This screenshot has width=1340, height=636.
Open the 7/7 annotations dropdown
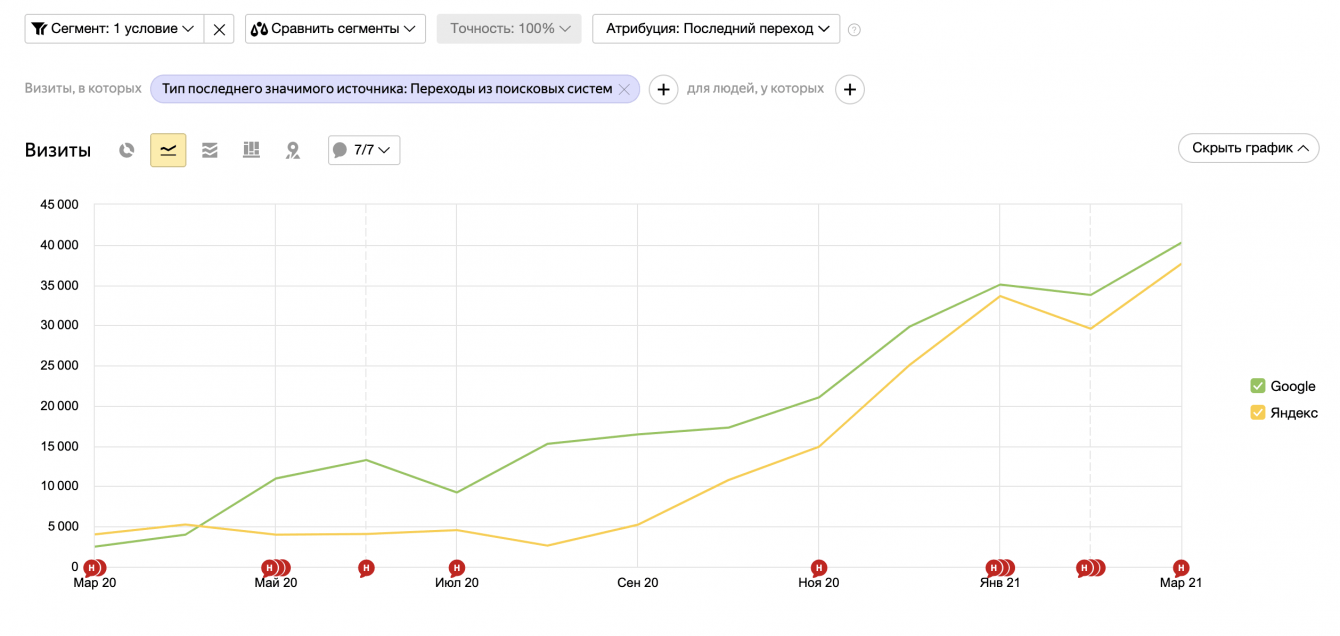364,150
